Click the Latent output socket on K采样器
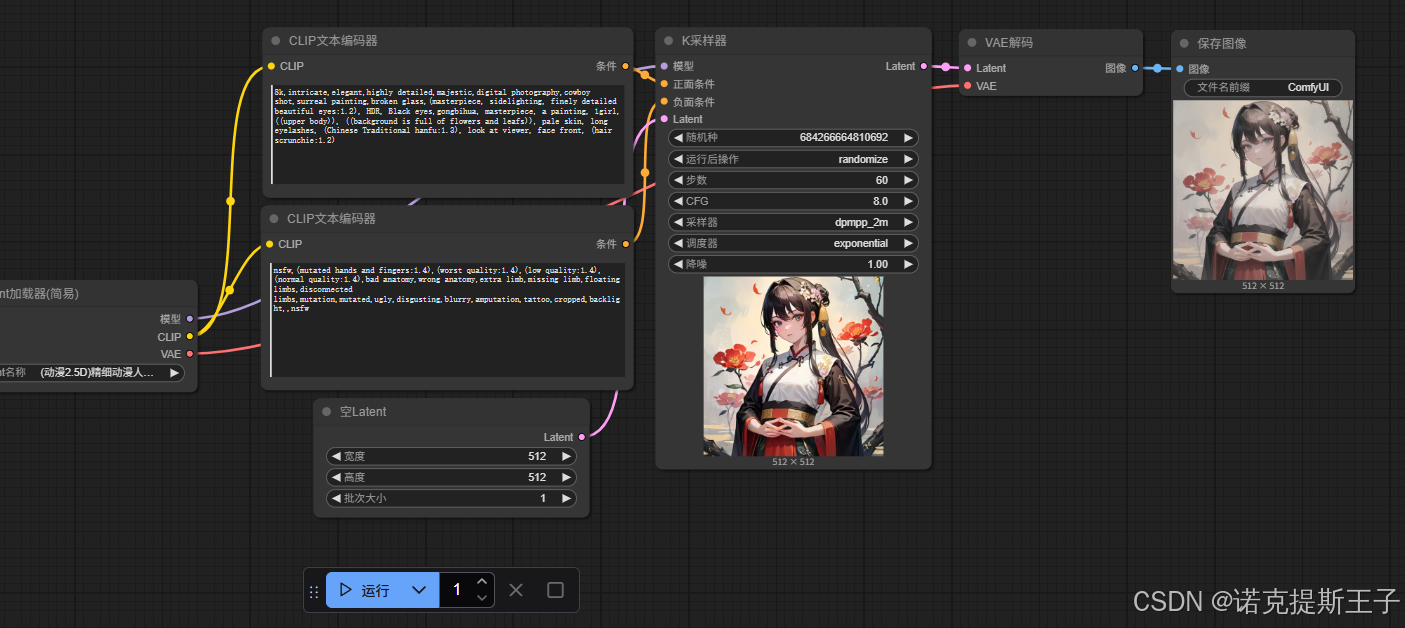The height and width of the screenshot is (628, 1405). tap(924, 66)
